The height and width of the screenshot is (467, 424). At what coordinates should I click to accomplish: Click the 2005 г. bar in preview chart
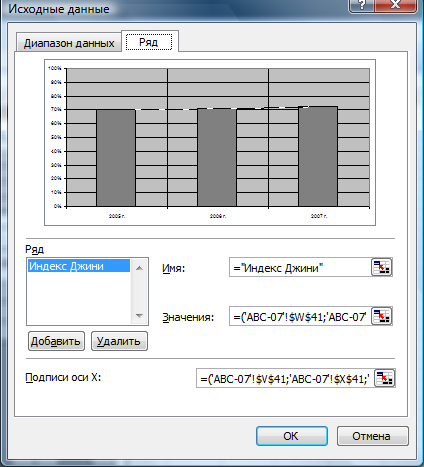pos(116,158)
